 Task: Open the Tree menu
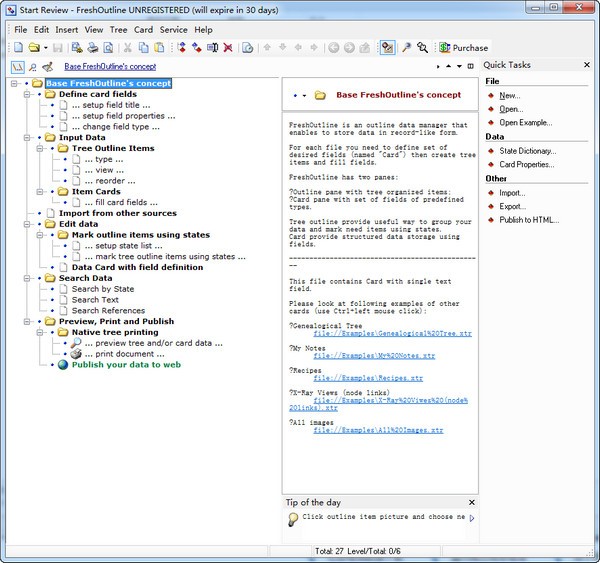pyautogui.click(x=118, y=30)
